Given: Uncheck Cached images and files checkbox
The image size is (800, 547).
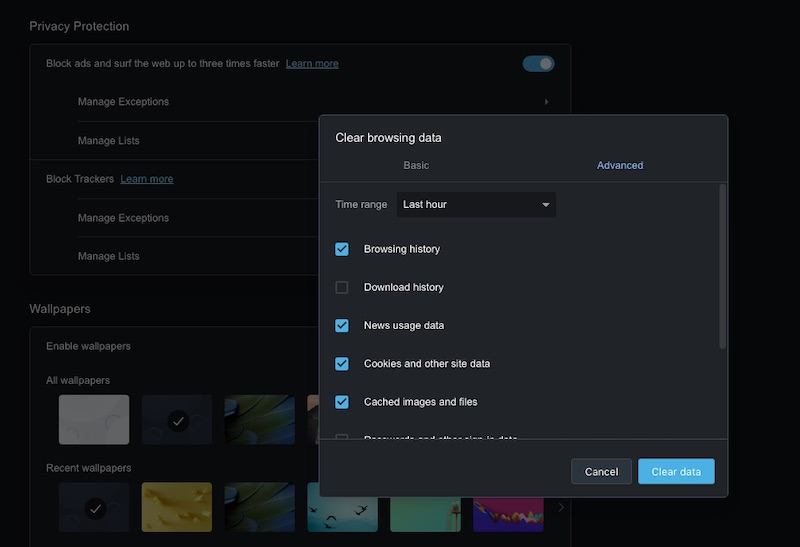Looking at the screenshot, I should tap(342, 402).
